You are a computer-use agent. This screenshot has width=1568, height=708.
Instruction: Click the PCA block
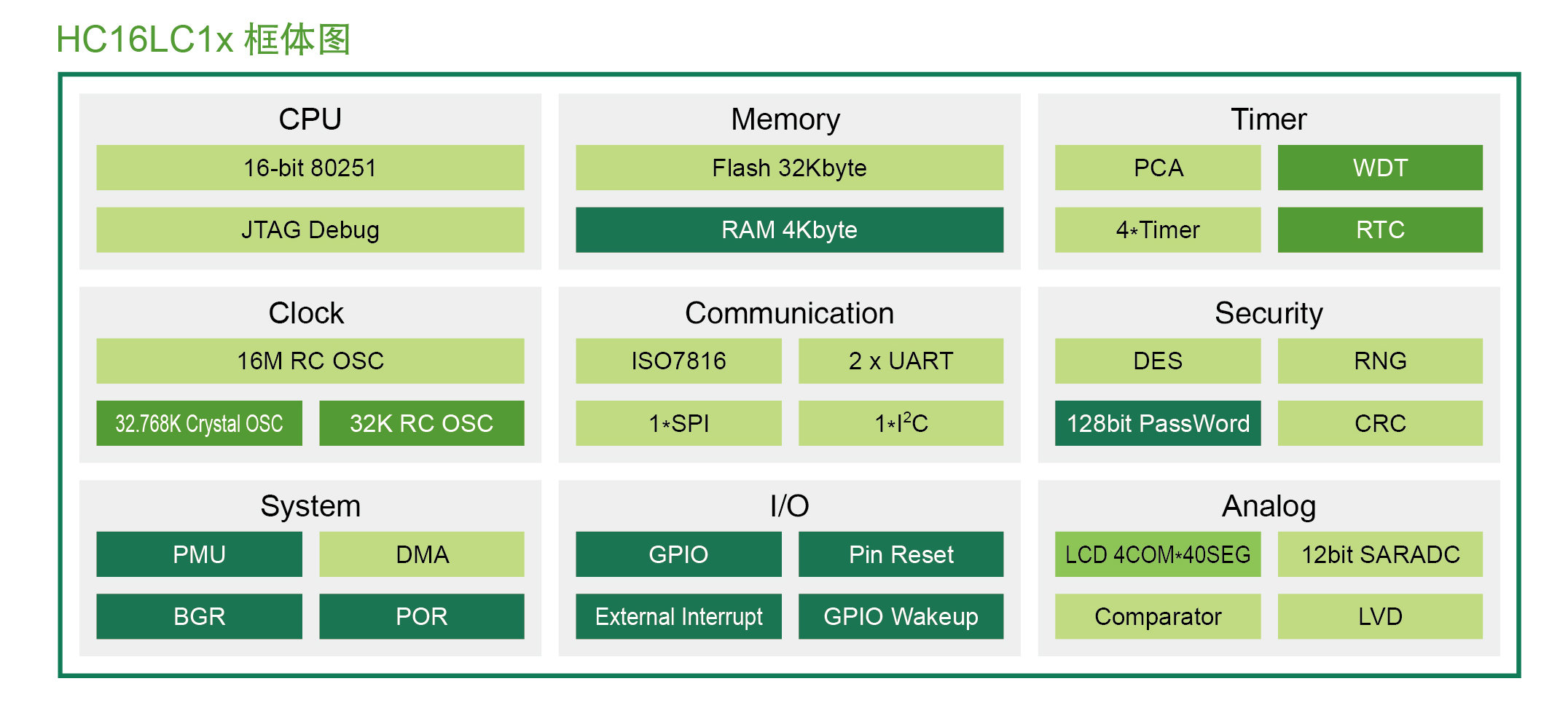click(1158, 168)
